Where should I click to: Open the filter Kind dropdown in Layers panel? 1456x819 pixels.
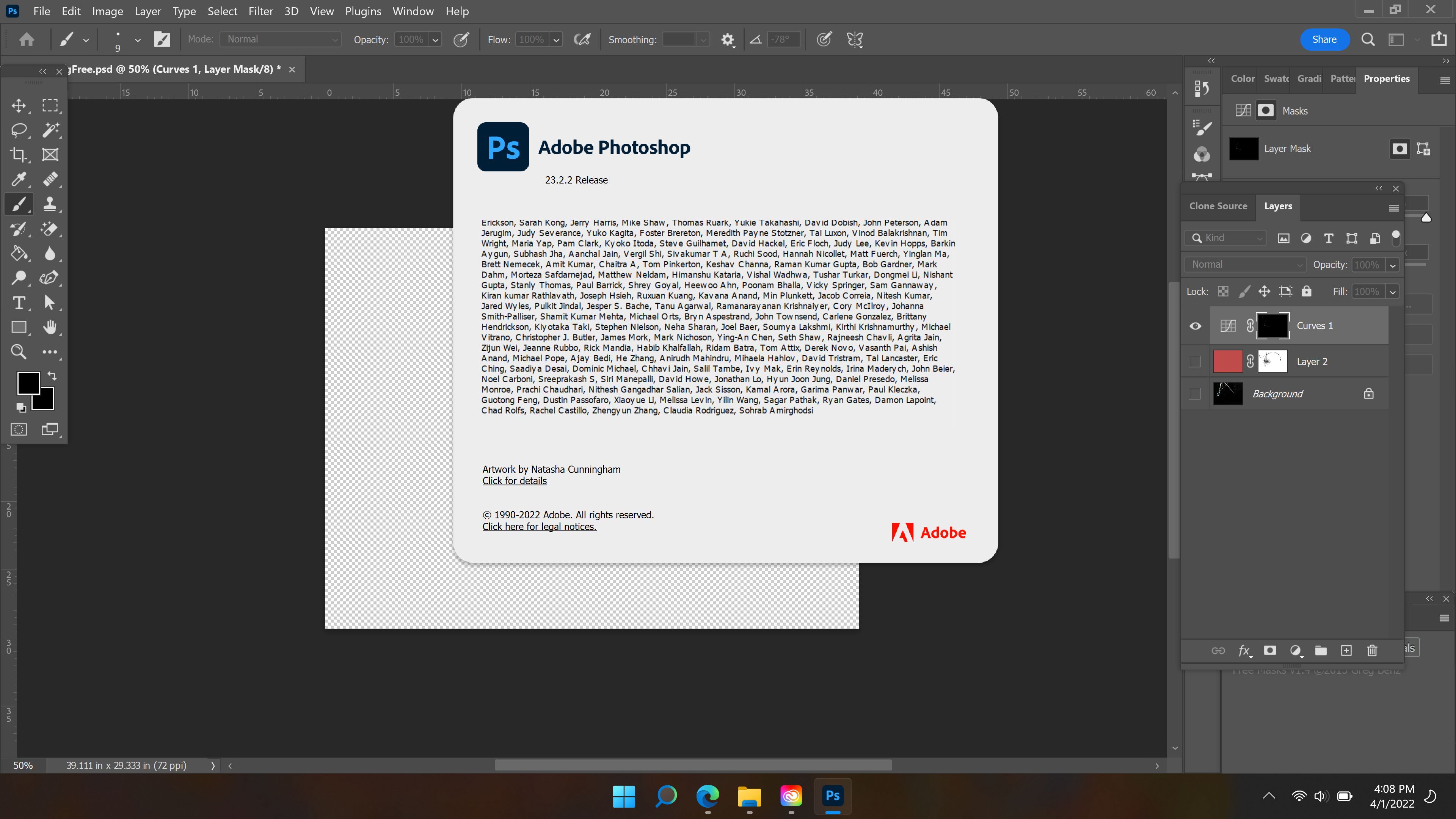click(1225, 238)
